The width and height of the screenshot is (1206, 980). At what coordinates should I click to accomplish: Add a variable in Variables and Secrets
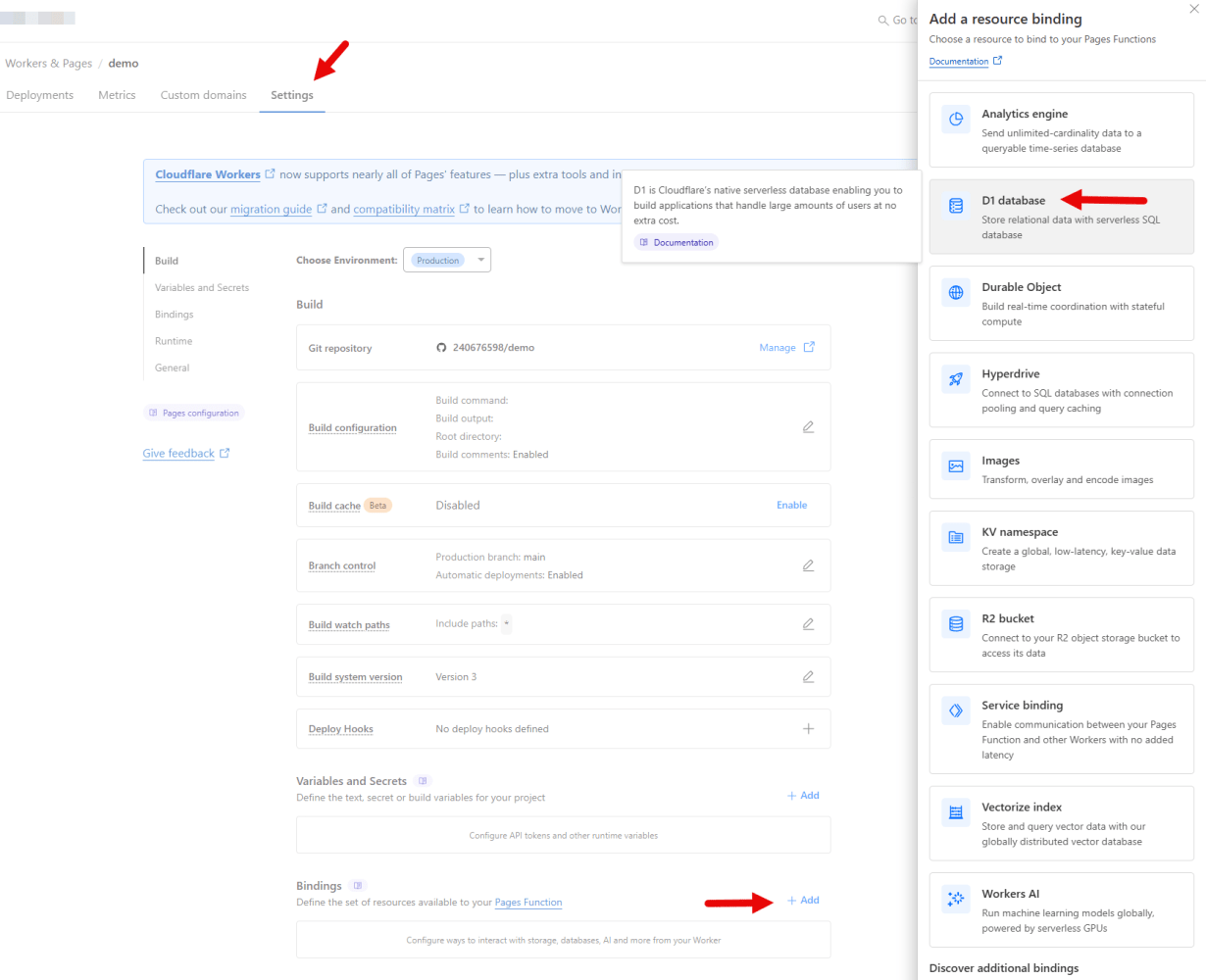point(803,795)
